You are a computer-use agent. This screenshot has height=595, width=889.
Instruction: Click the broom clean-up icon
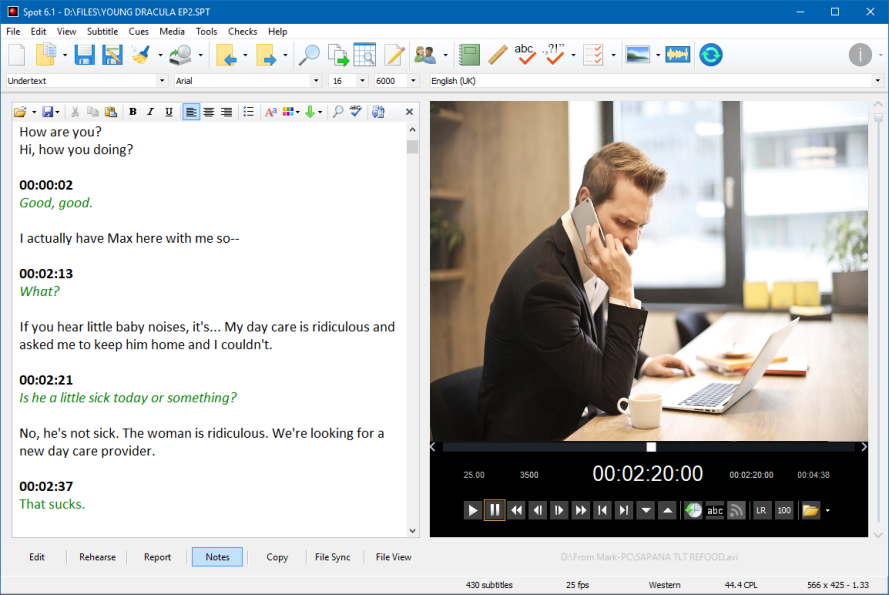tap(140, 55)
